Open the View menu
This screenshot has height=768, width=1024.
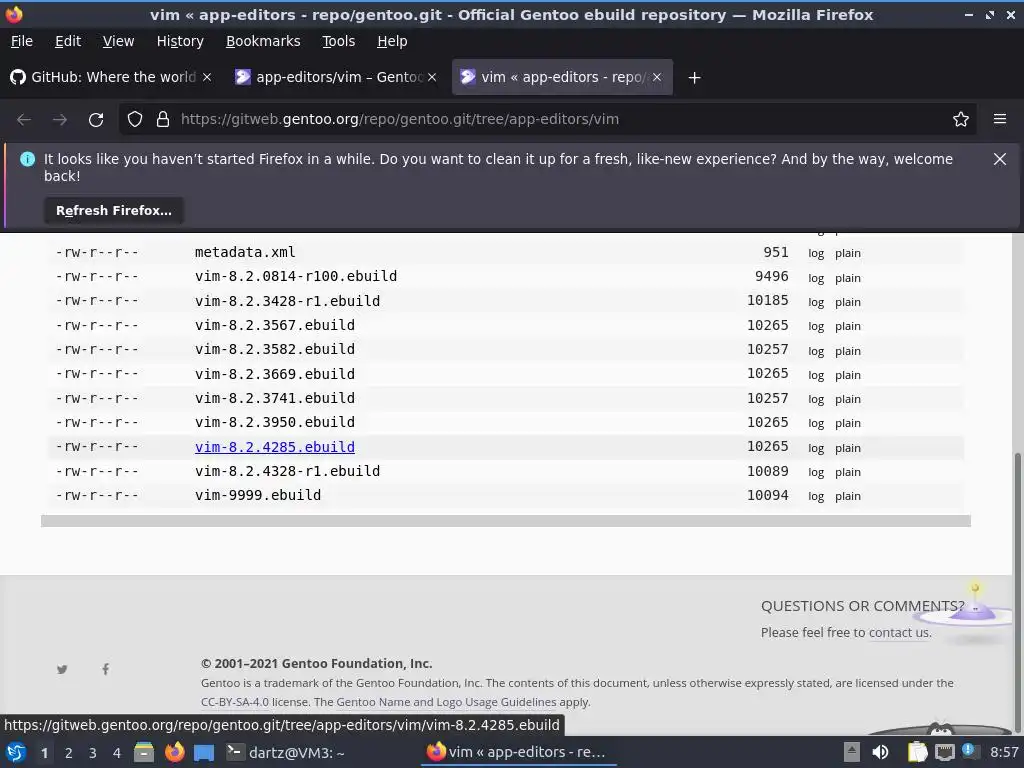(118, 41)
